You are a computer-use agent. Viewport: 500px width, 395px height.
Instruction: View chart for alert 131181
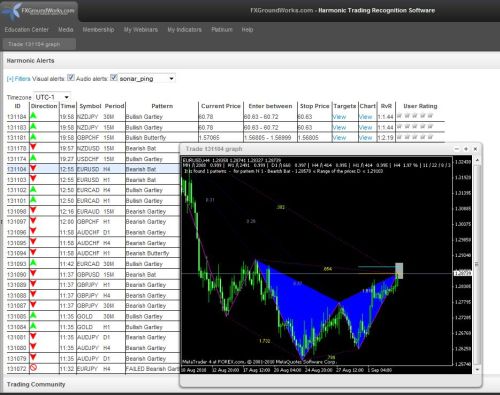click(x=366, y=138)
